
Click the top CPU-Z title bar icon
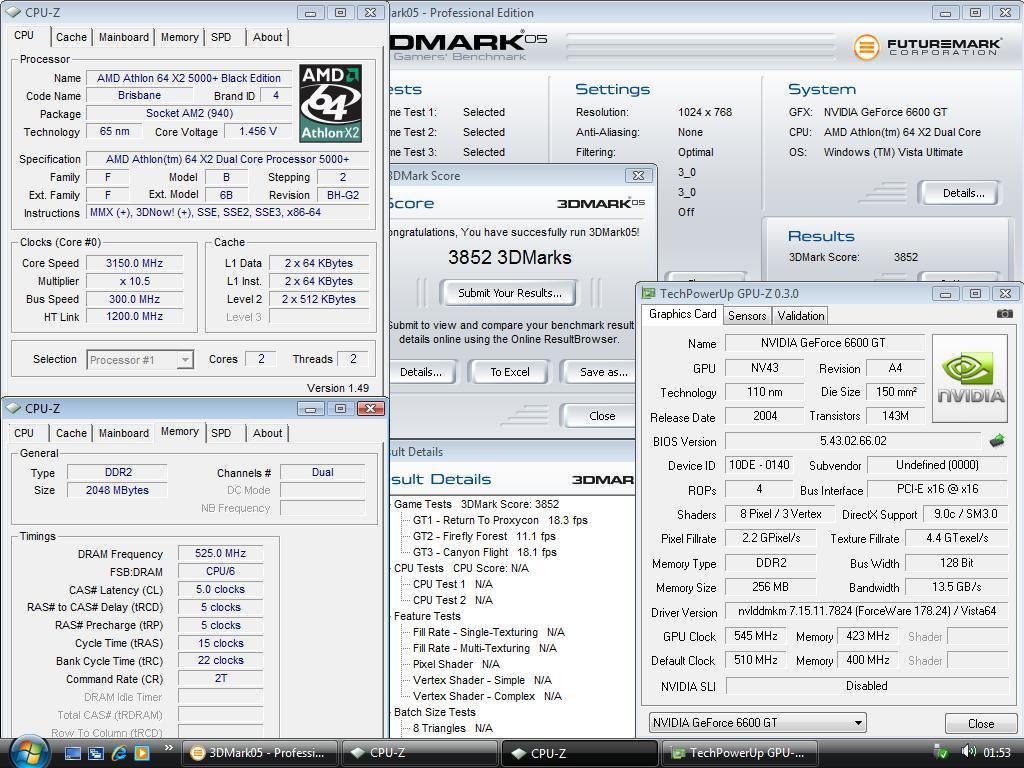13,12
